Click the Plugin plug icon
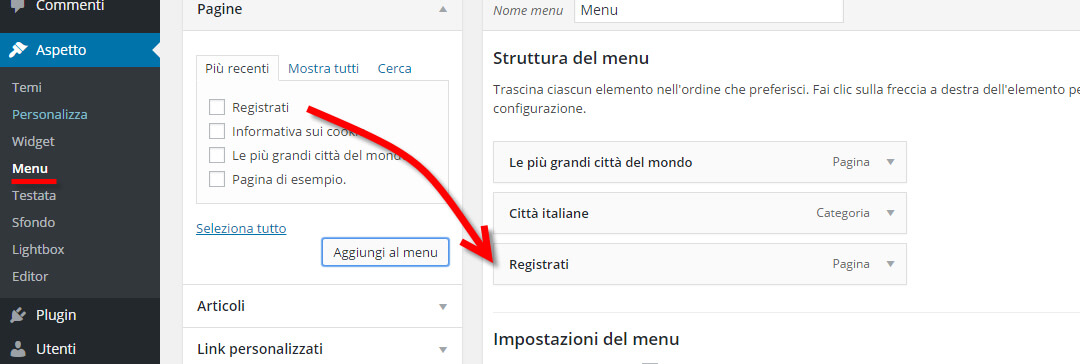Image resolution: width=1080 pixels, height=364 pixels. pyautogui.click(x=19, y=315)
